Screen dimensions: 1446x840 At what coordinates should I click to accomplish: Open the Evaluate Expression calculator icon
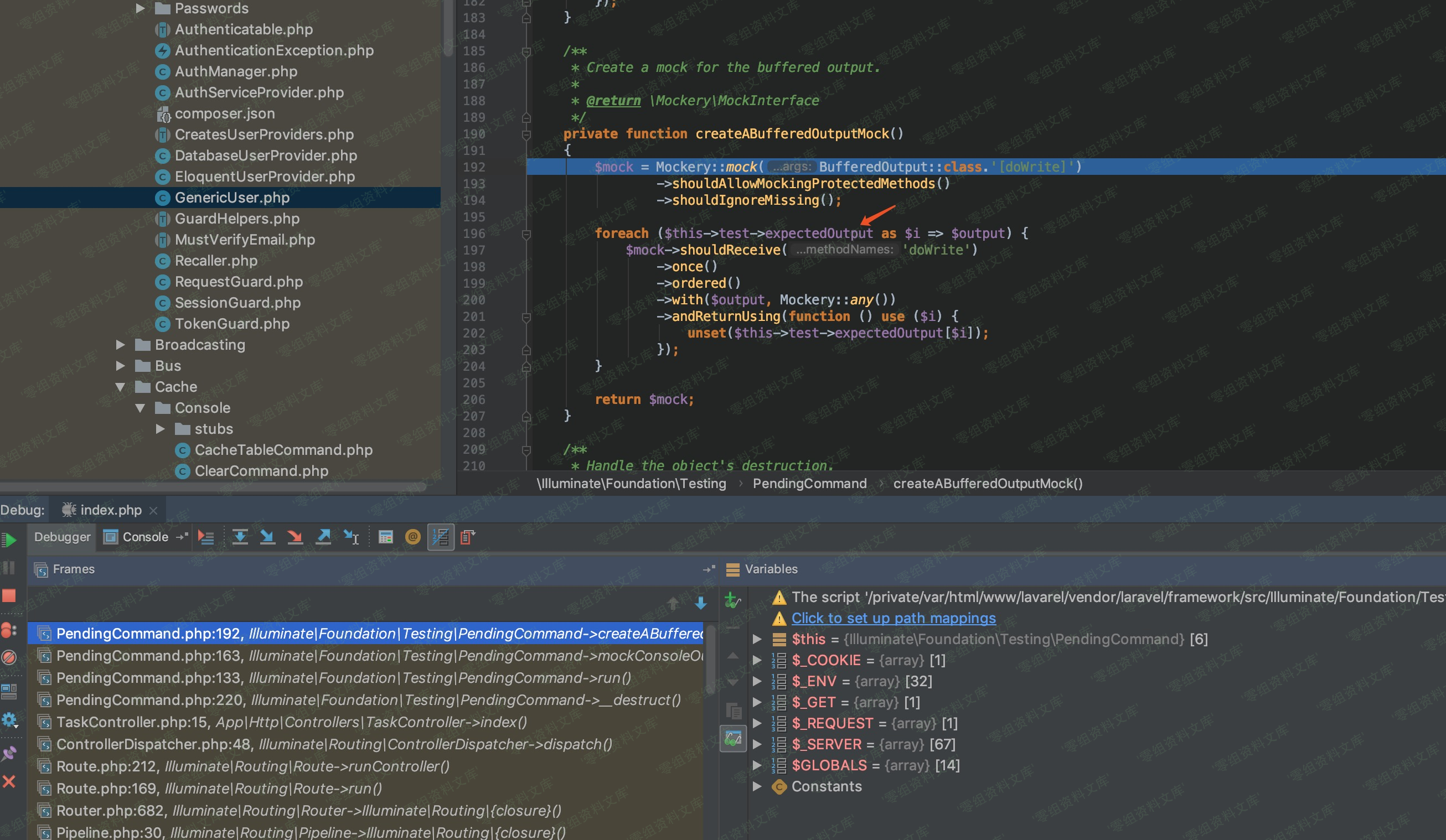coord(386,537)
